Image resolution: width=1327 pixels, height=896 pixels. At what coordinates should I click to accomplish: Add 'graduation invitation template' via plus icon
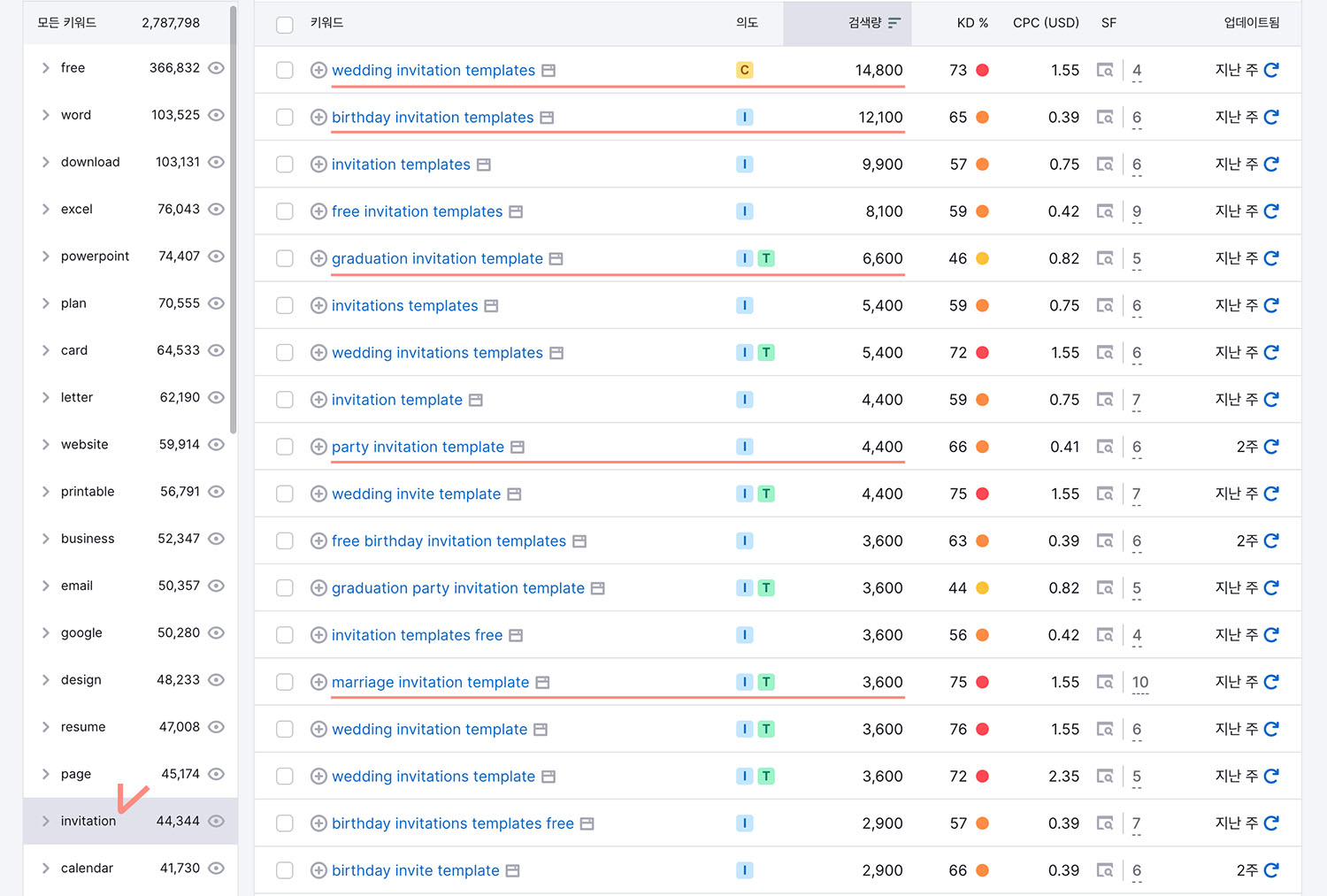[x=318, y=258]
